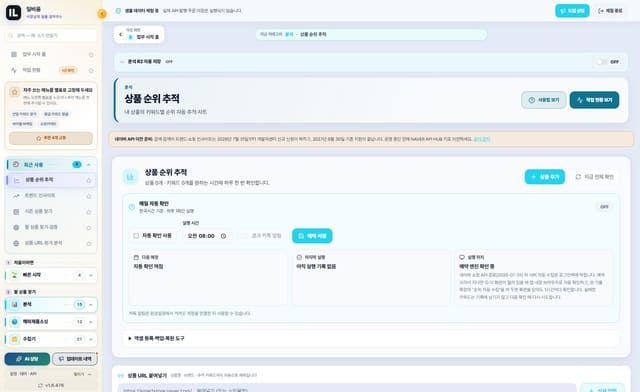Viewport: 640px width, 392px height.
Task: Click the 최근 사용 history icon
Action: [16, 165]
